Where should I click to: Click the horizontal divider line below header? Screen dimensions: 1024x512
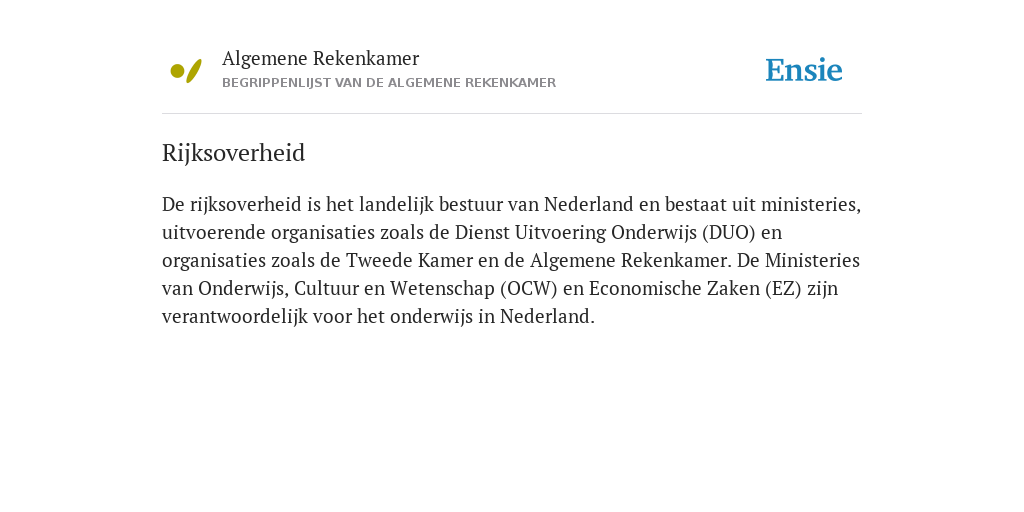click(512, 114)
